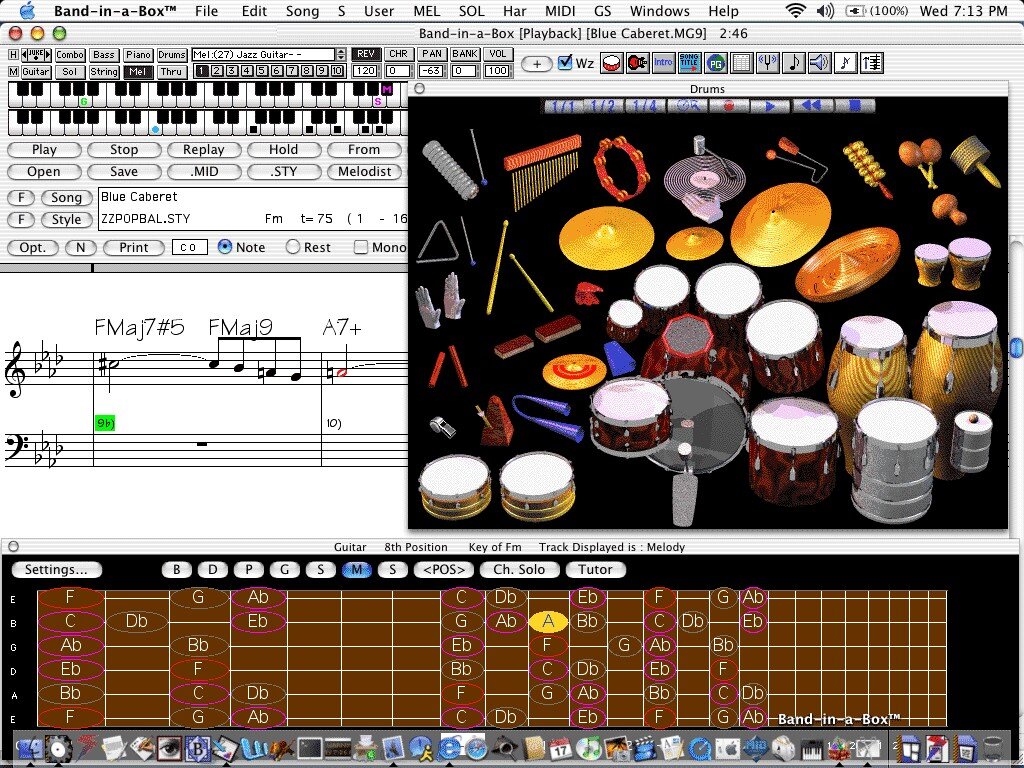Click the REV reverb label button
The image size is (1024, 768).
click(366, 54)
